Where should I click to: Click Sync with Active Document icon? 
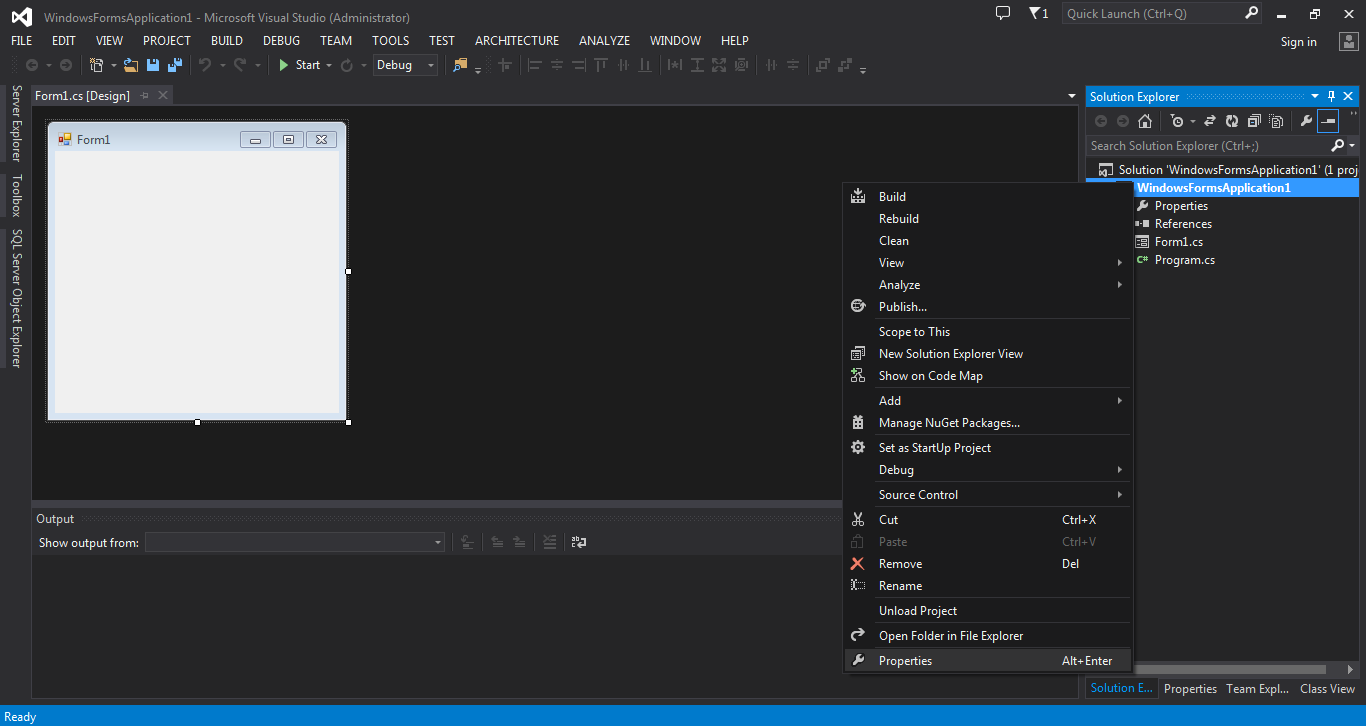(1209, 121)
